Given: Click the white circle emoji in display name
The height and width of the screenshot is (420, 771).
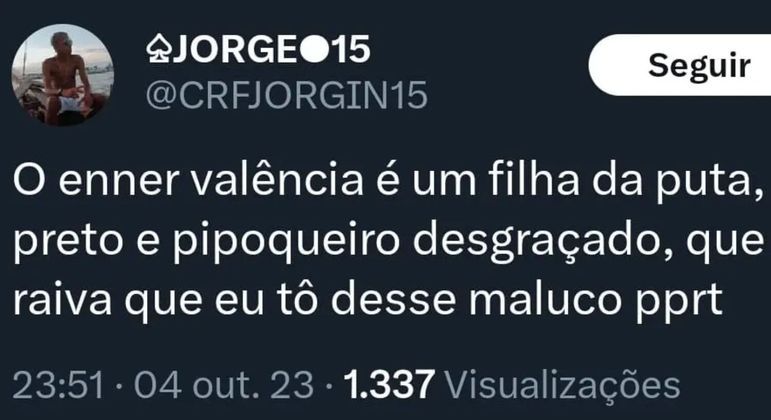Looking at the screenshot, I should point(313,50).
